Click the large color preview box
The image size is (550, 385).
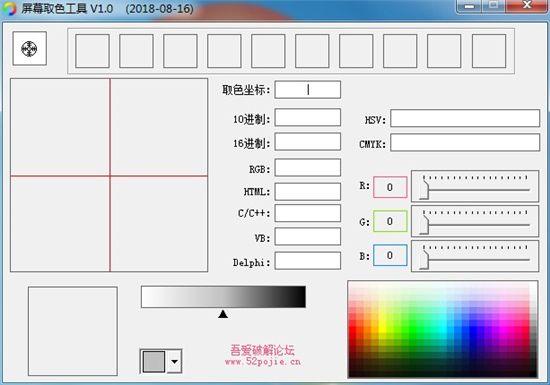[73, 331]
